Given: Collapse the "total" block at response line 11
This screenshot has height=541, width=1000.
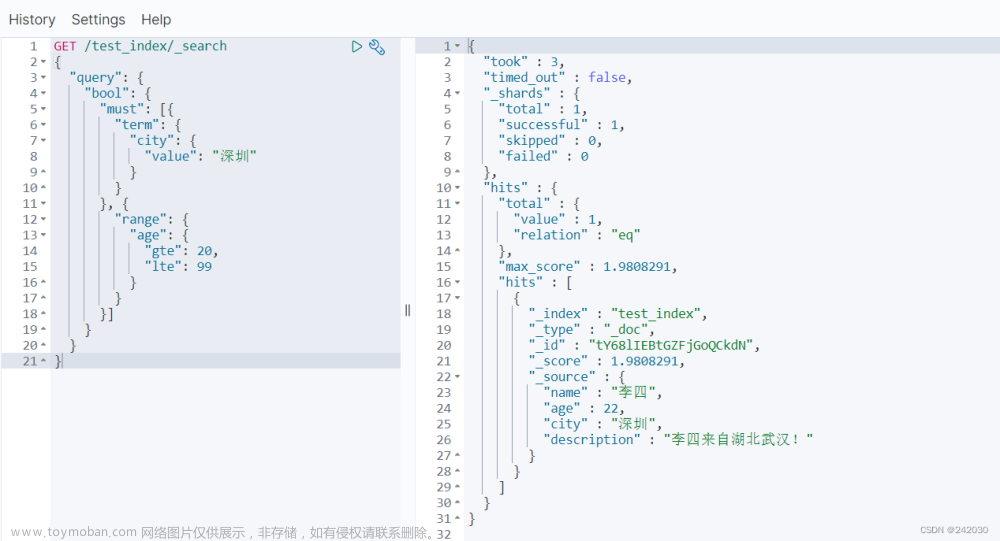Looking at the screenshot, I should 457,204.
